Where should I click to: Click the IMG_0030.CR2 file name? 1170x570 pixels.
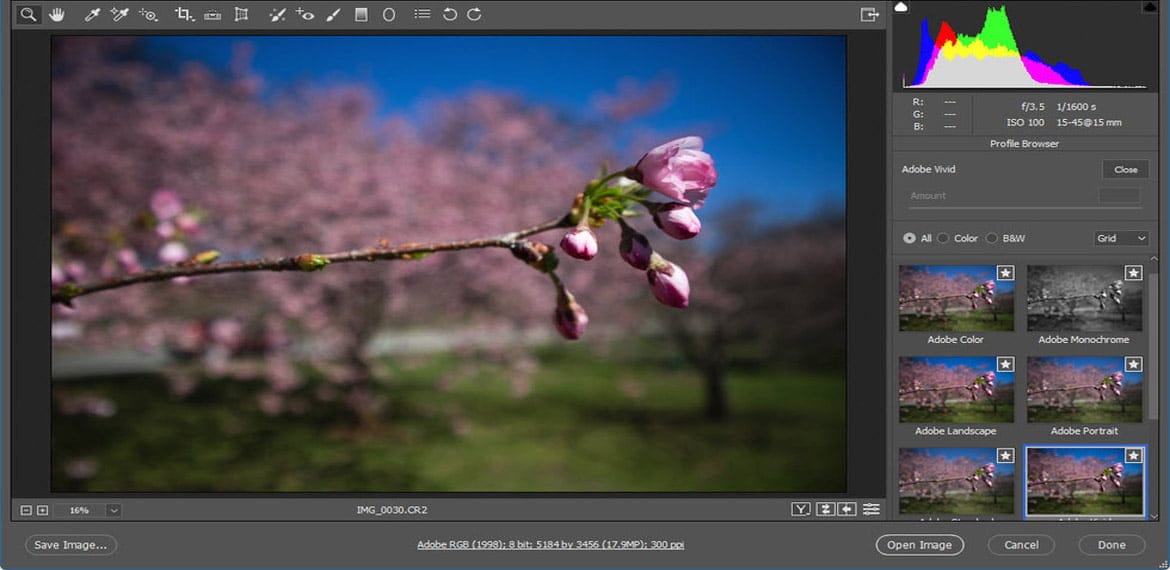392,510
